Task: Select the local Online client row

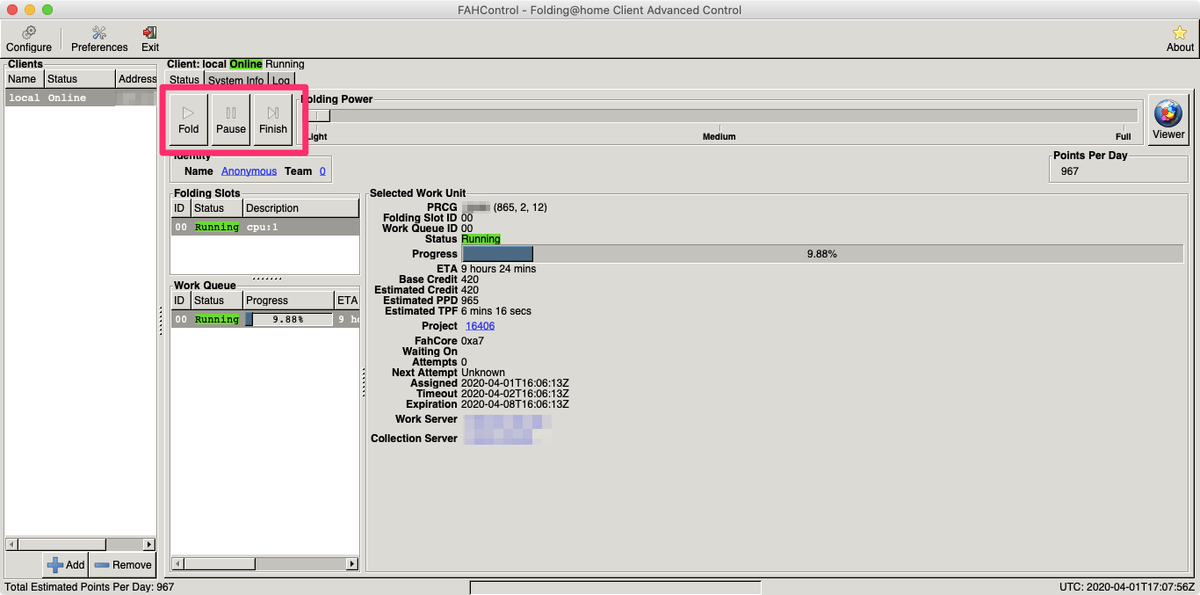Action: [80, 98]
